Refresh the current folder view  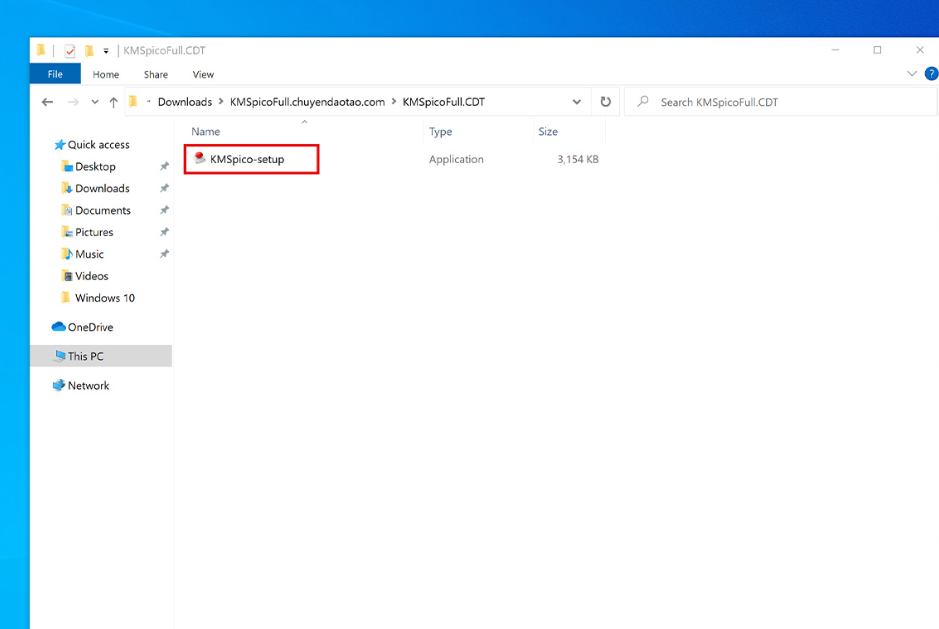pyautogui.click(x=605, y=102)
